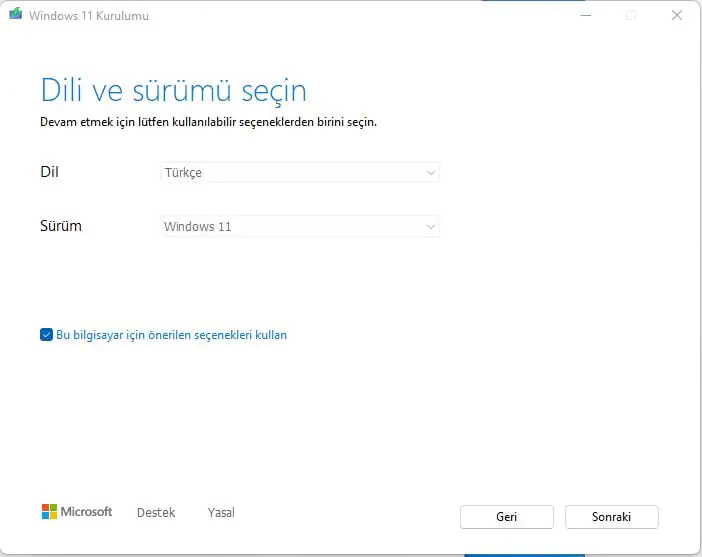The width and height of the screenshot is (702, 557).
Task: Open the Destek support link
Action: pyautogui.click(x=156, y=513)
